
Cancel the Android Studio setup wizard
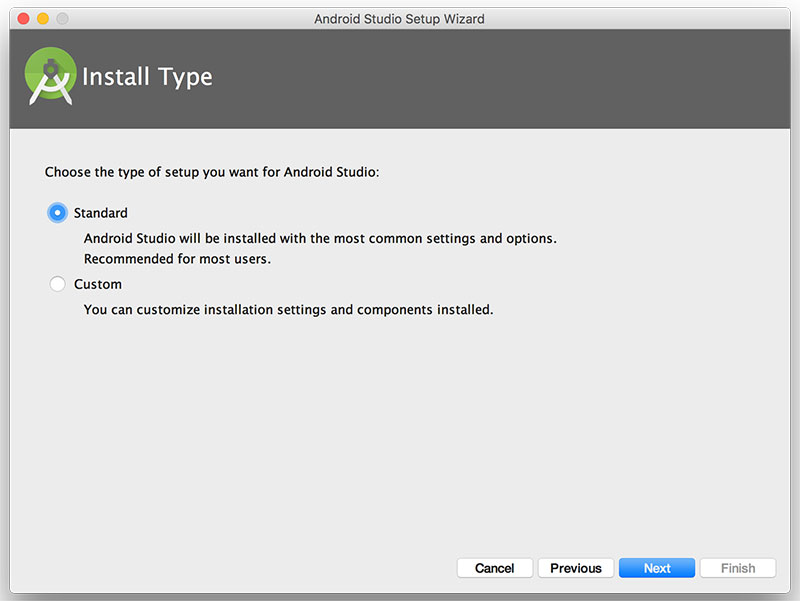(494, 567)
